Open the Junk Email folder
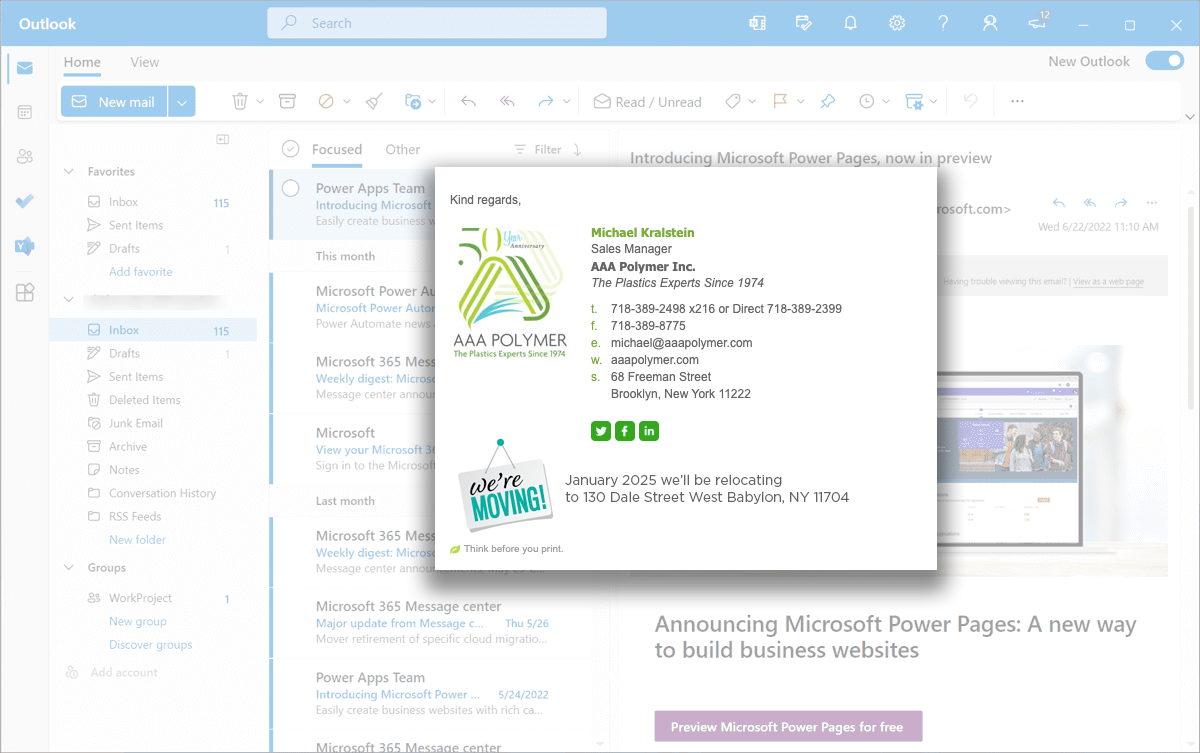This screenshot has height=753, width=1200. coord(136,423)
